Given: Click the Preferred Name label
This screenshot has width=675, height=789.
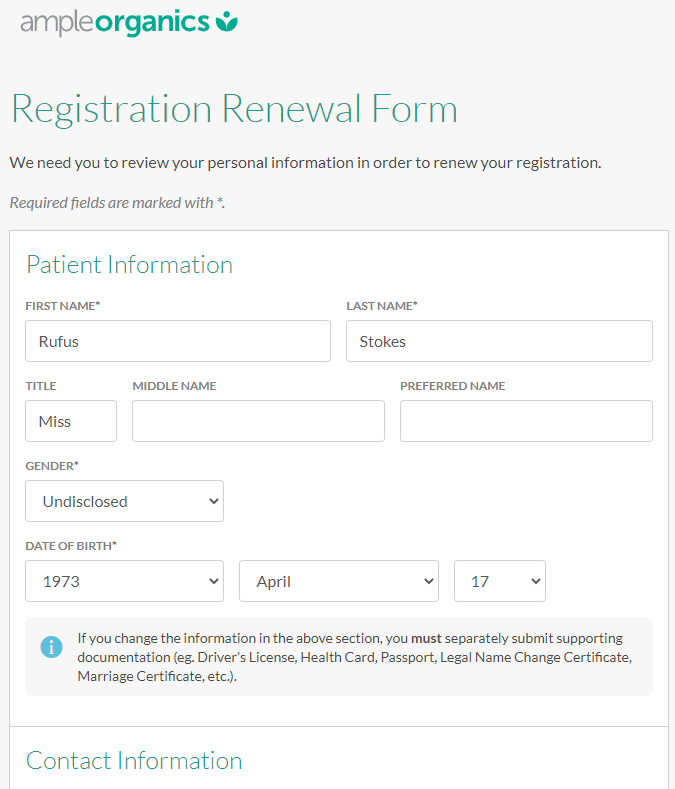Looking at the screenshot, I should (452, 386).
